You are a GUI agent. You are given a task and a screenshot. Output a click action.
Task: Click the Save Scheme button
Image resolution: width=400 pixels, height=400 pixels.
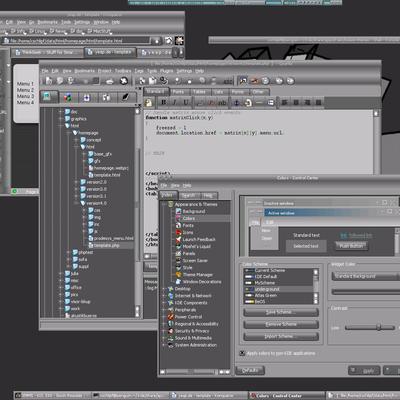[x=281, y=312]
